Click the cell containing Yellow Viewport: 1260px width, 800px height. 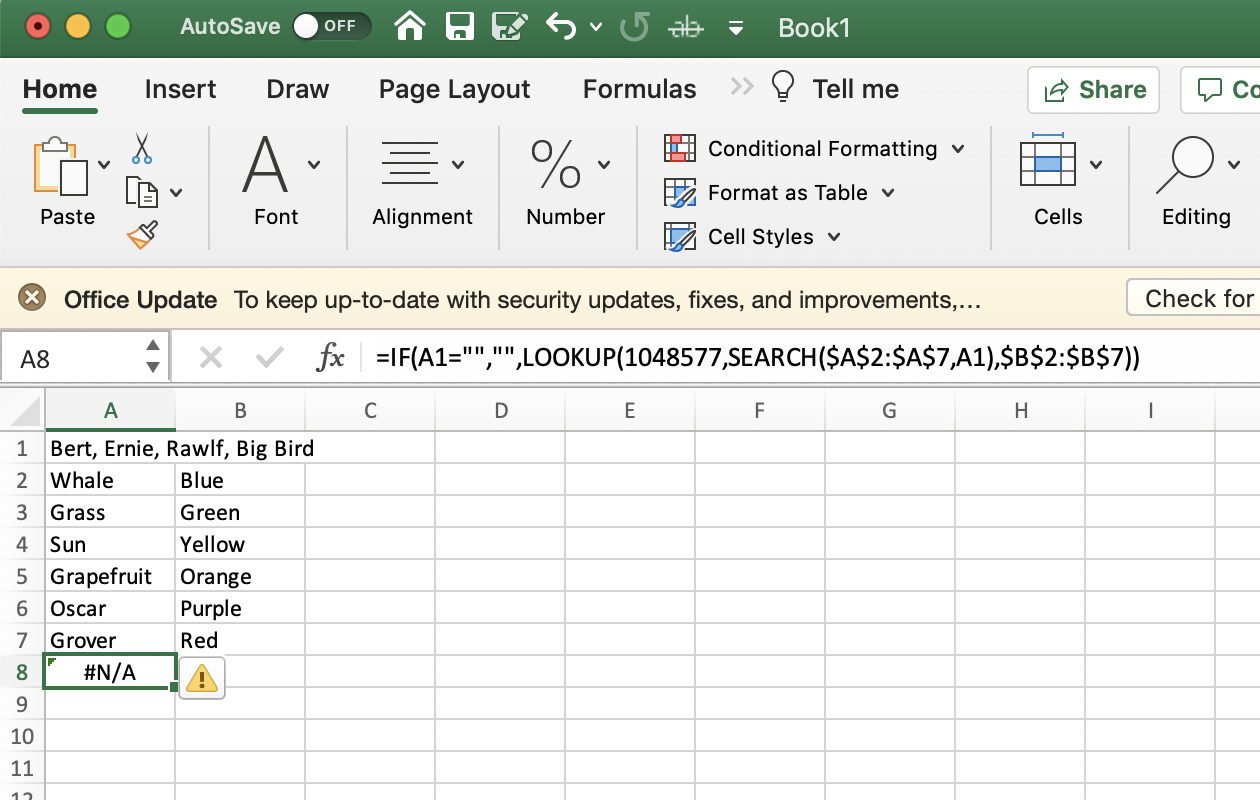click(240, 544)
